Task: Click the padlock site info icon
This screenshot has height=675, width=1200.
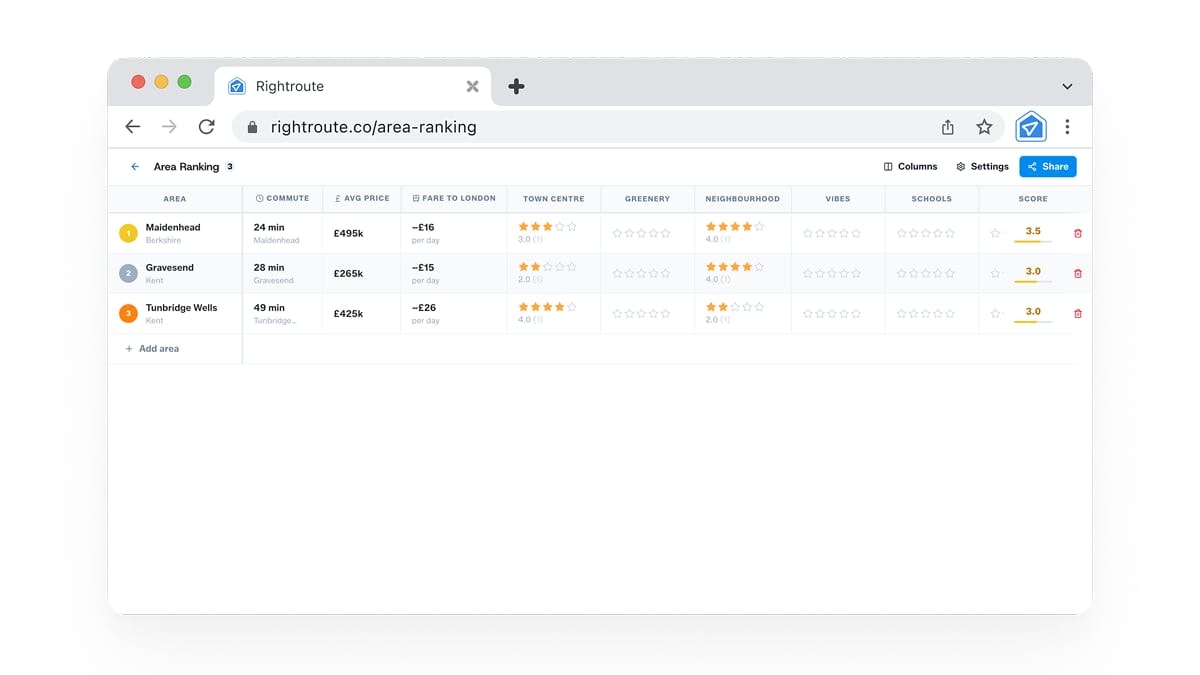Action: click(x=252, y=127)
